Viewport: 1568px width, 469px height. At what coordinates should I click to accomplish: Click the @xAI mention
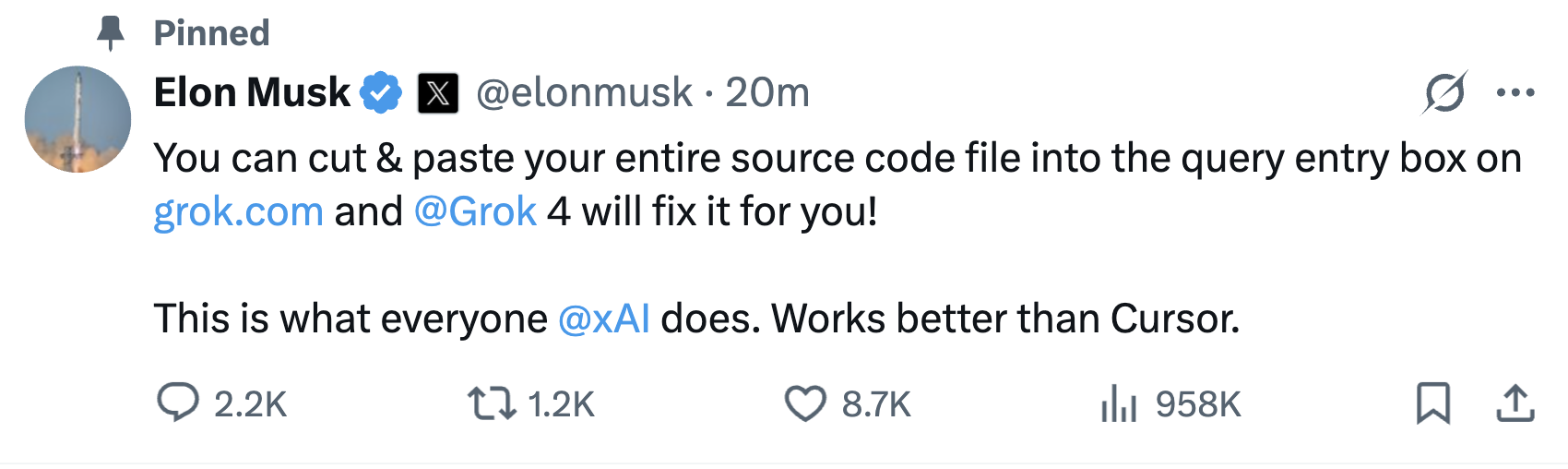(x=604, y=319)
